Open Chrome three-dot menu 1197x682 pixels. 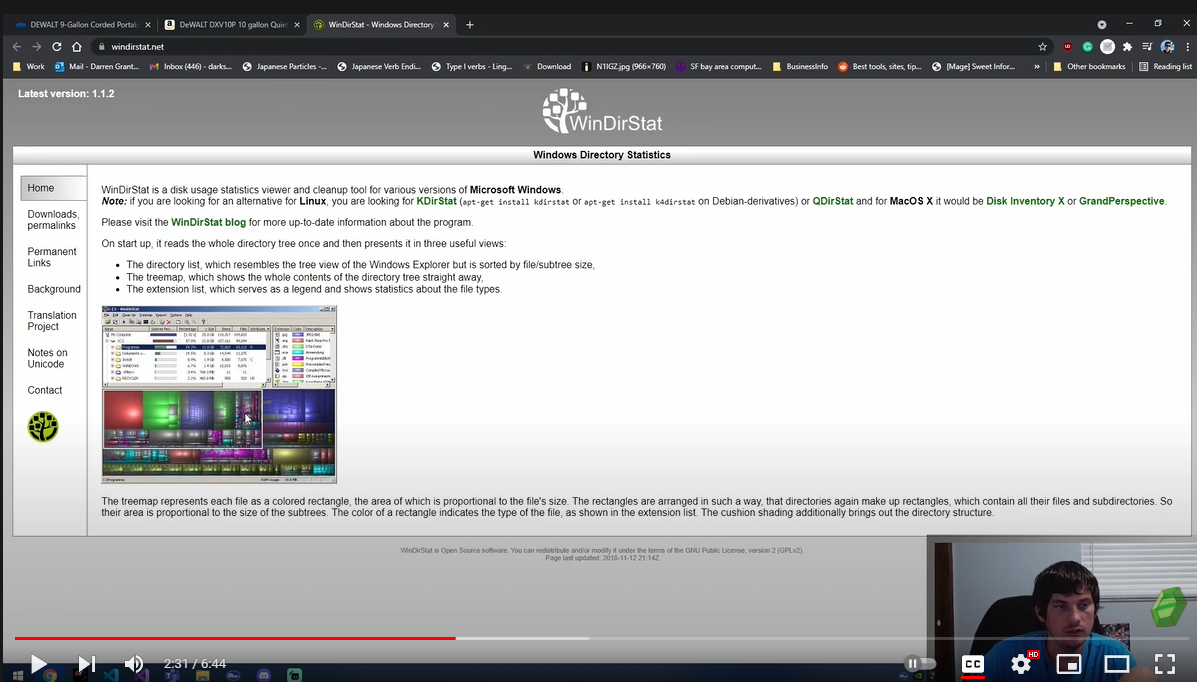[1187, 47]
